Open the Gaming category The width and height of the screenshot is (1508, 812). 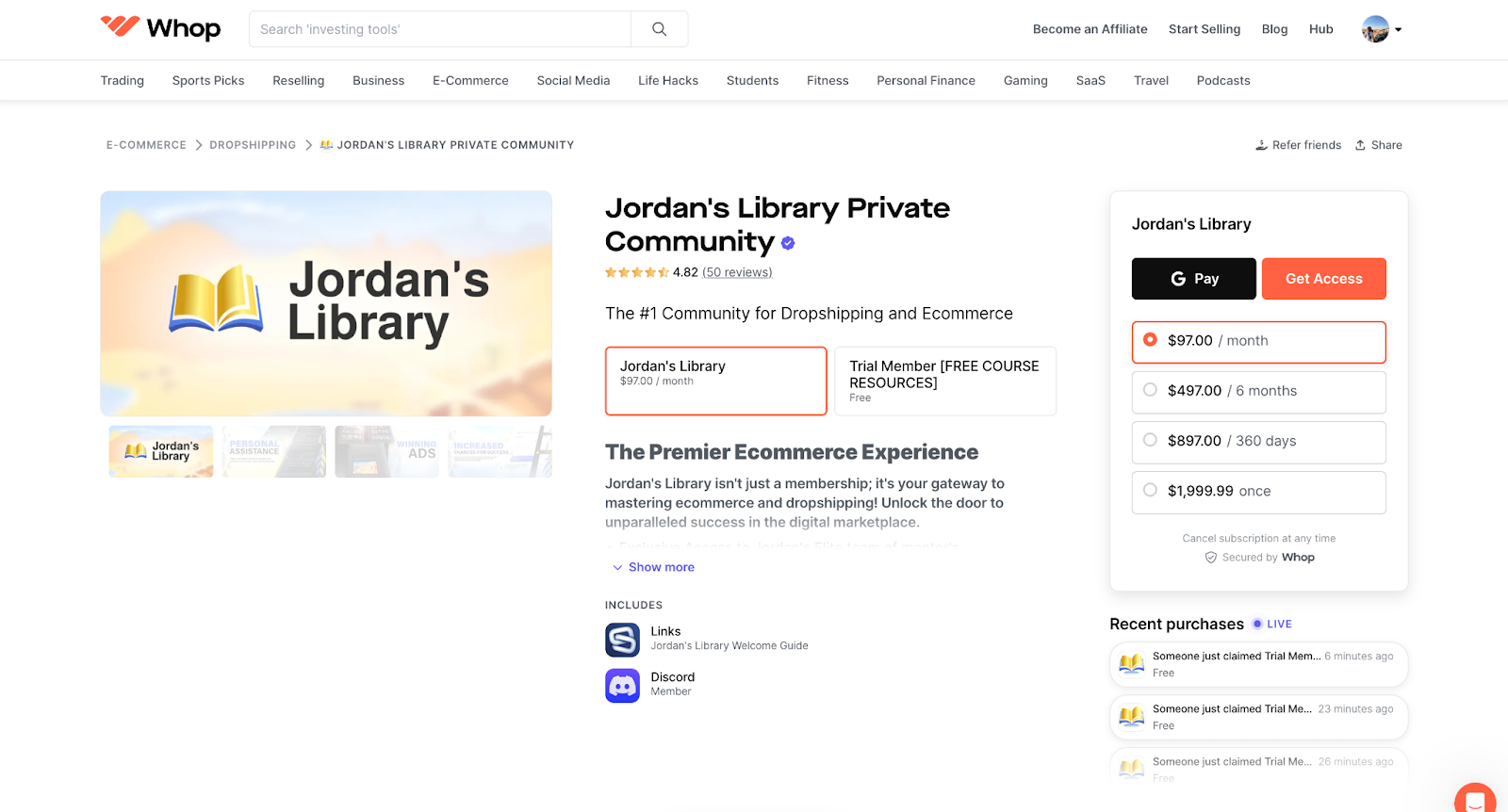[x=1025, y=81]
